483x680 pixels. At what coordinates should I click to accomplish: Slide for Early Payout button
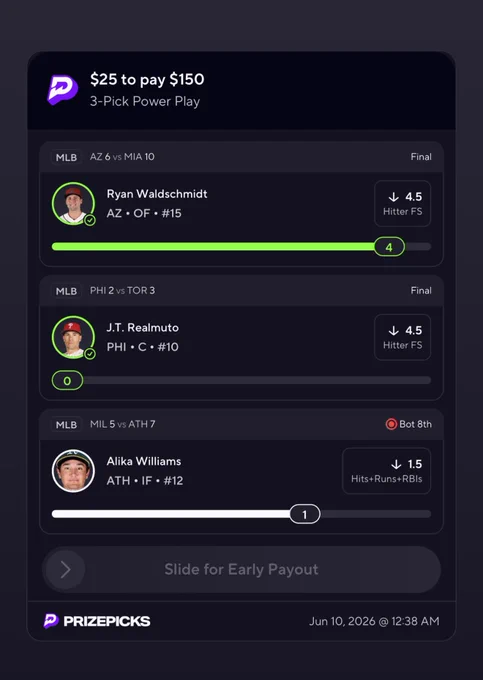[242, 569]
